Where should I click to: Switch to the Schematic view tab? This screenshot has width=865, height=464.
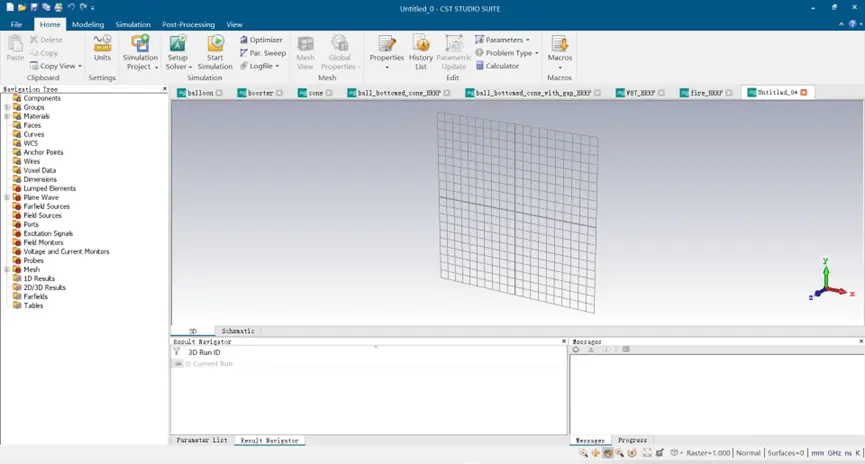click(x=238, y=331)
